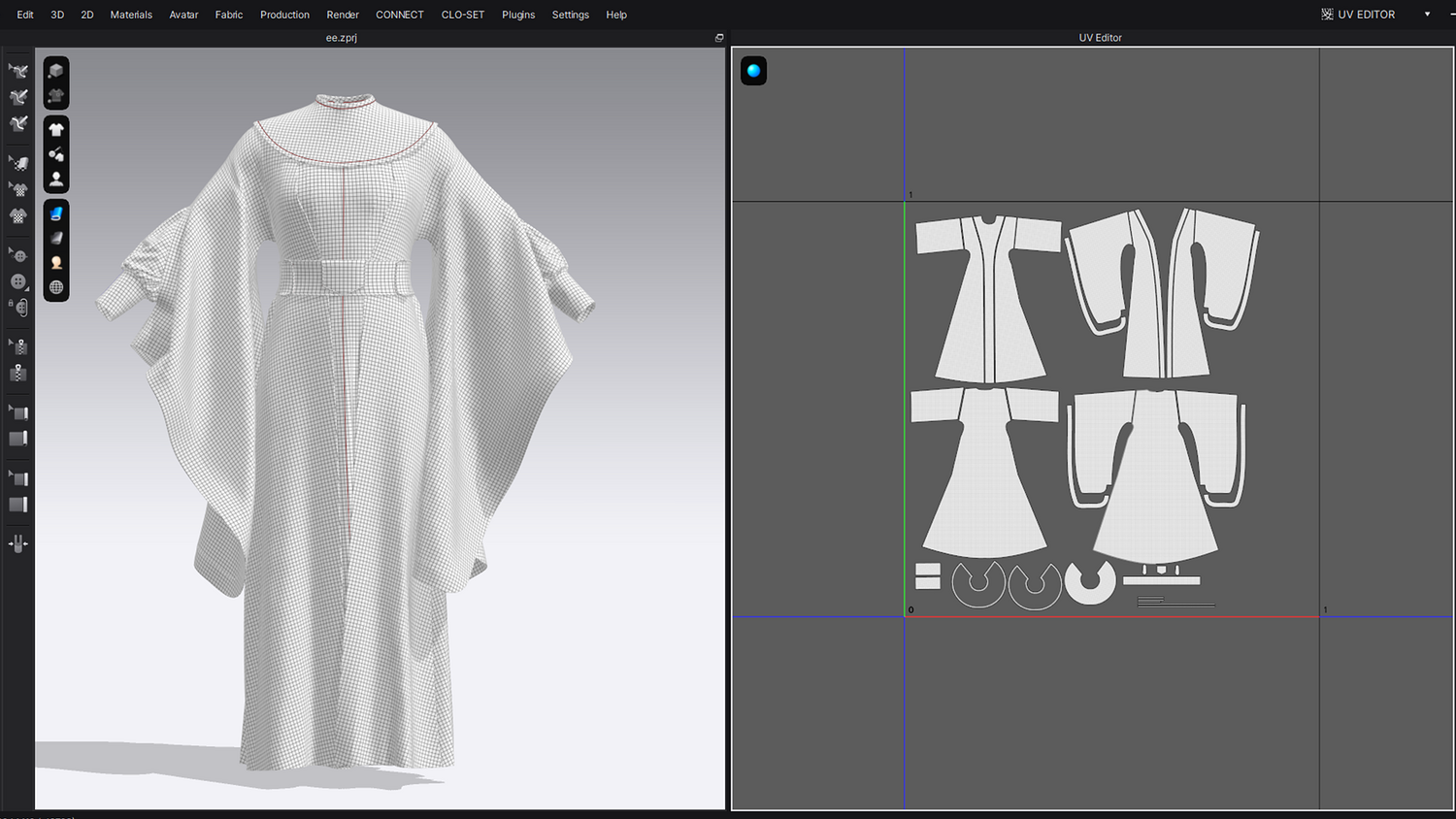The height and width of the screenshot is (819, 1456).
Task: Open the Render menu
Action: (343, 15)
